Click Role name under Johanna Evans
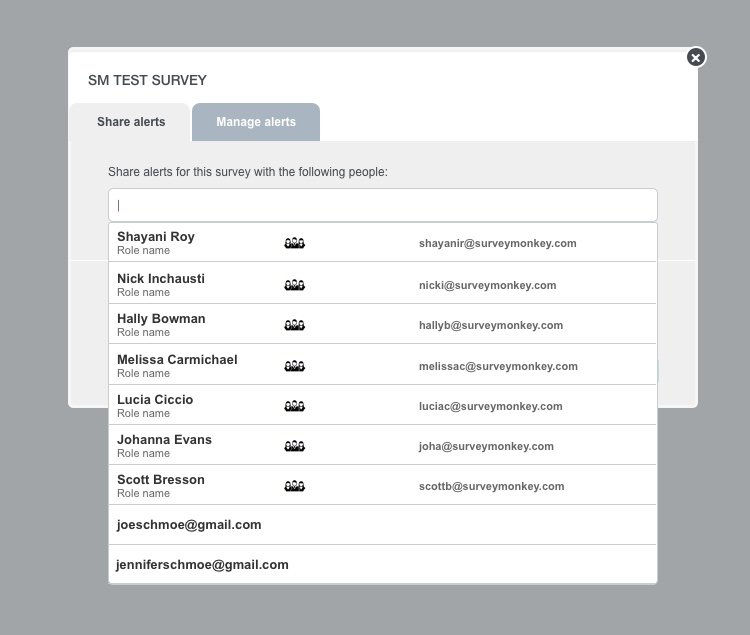The width and height of the screenshot is (750, 635). click(x=143, y=453)
